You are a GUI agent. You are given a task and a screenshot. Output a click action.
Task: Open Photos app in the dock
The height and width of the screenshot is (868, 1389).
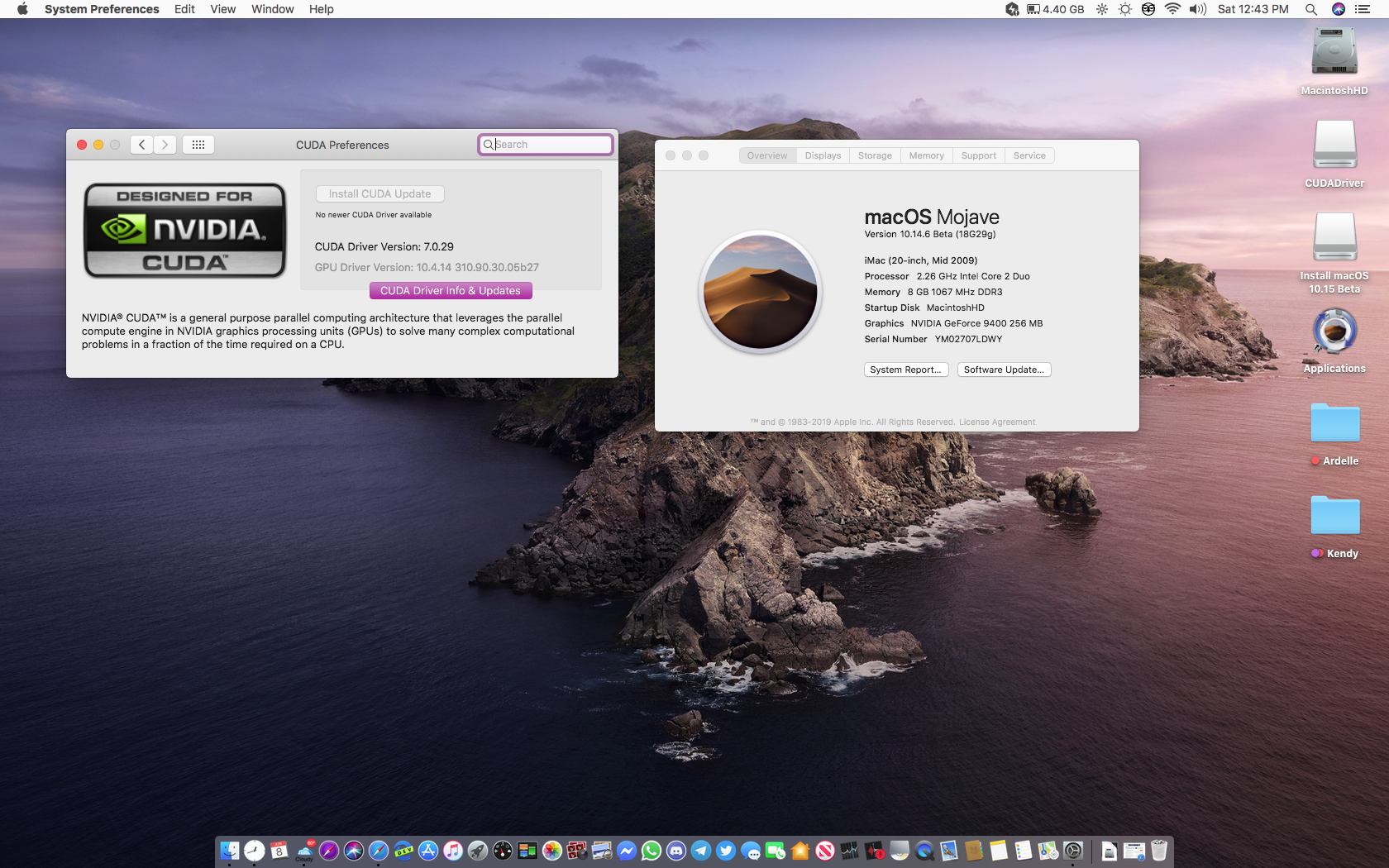(552, 851)
